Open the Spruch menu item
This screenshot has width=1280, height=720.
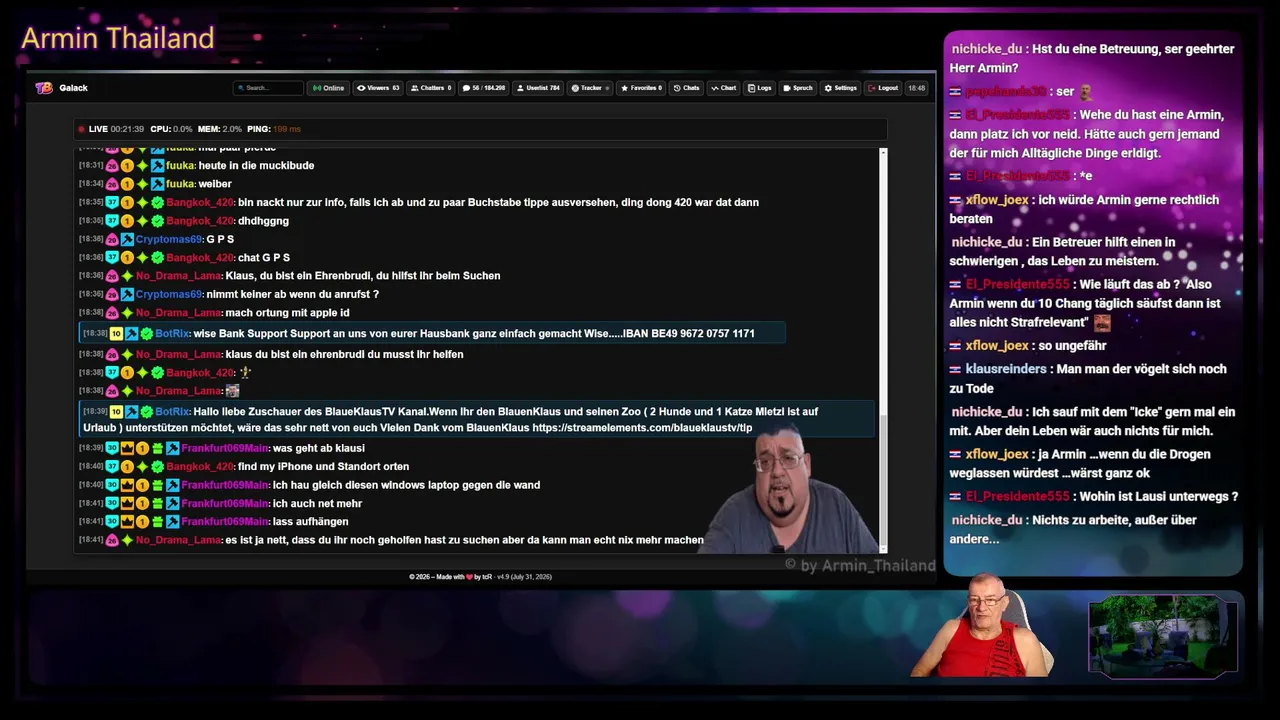pyautogui.click(x=798, y=88)
